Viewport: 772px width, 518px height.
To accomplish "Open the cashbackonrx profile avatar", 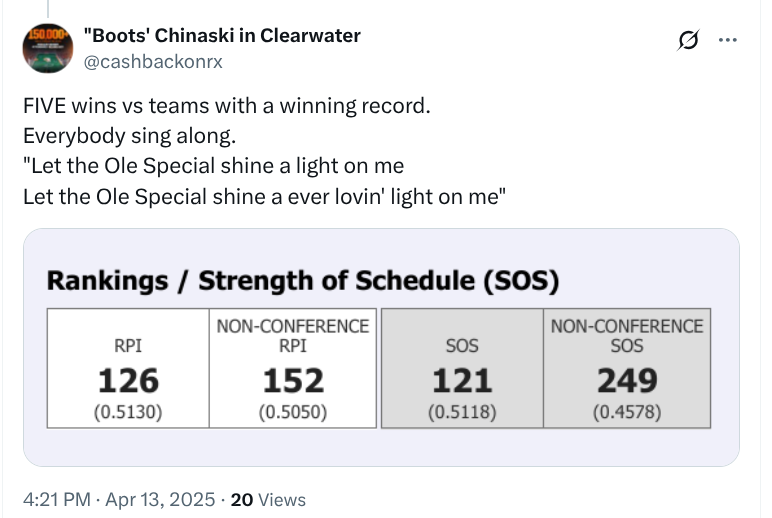I will click(x=48, y=48).
